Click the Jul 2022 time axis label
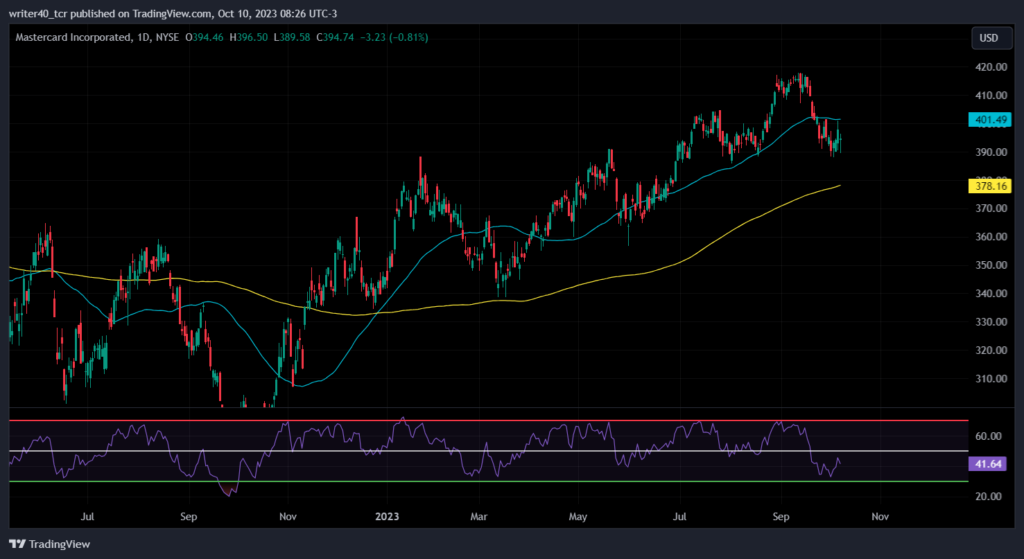The width and height of the screenshot is (1024, 559). click(x=88, y=517)
